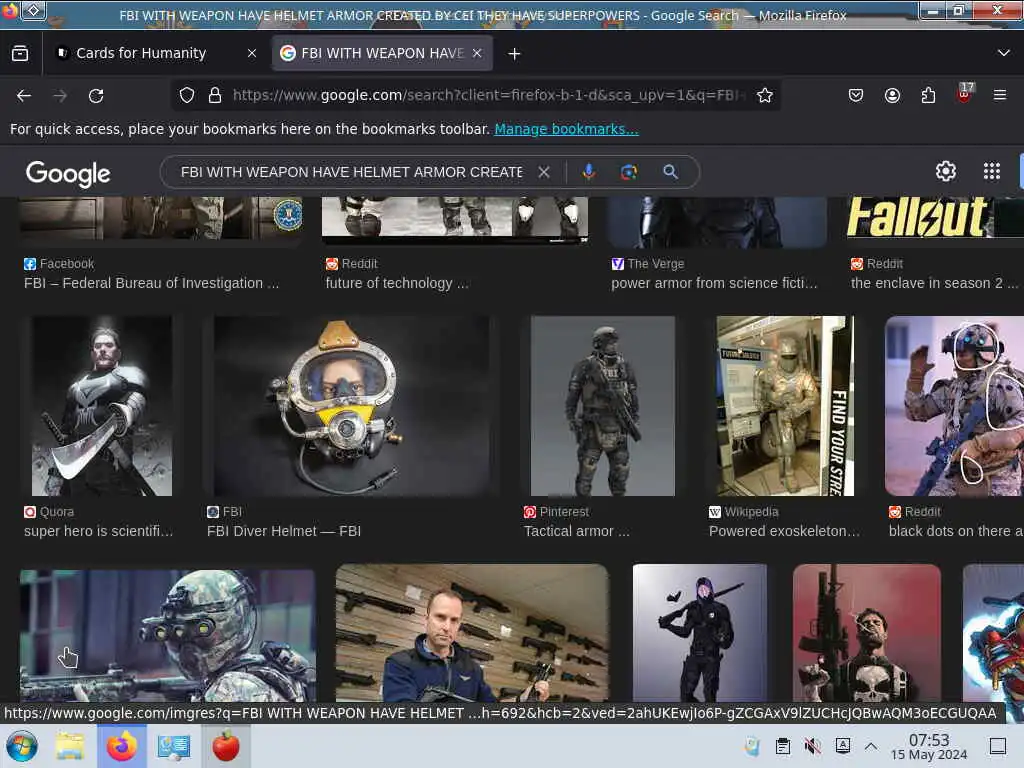Open Firefox View tab list icon

tap(20, 54)
